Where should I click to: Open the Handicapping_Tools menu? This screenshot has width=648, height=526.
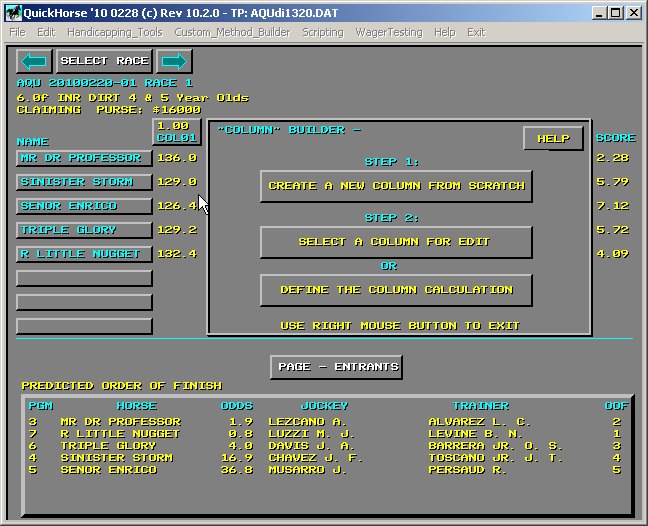114,32
